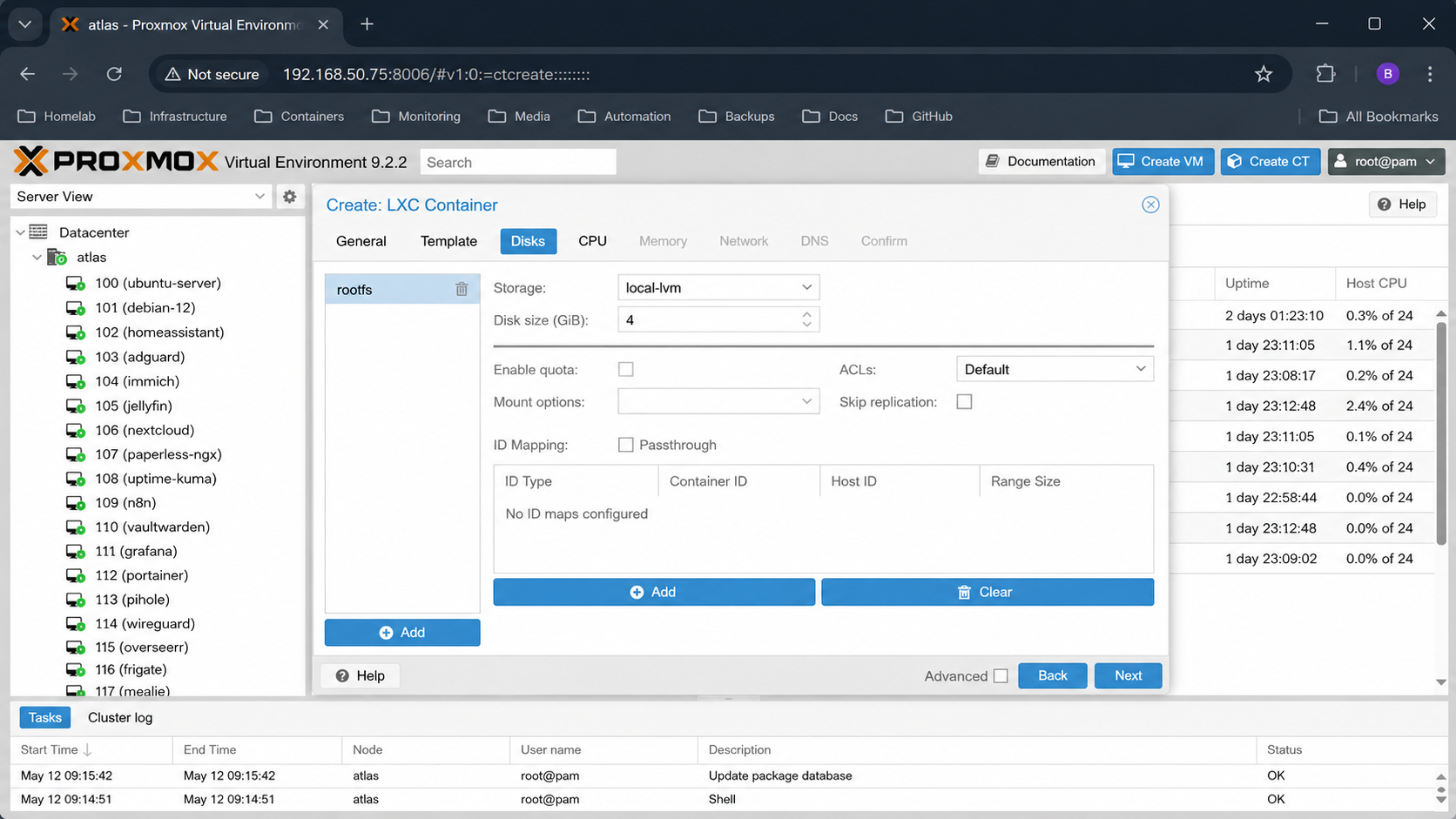Check the ID Mapping Passthrough box

625,445
